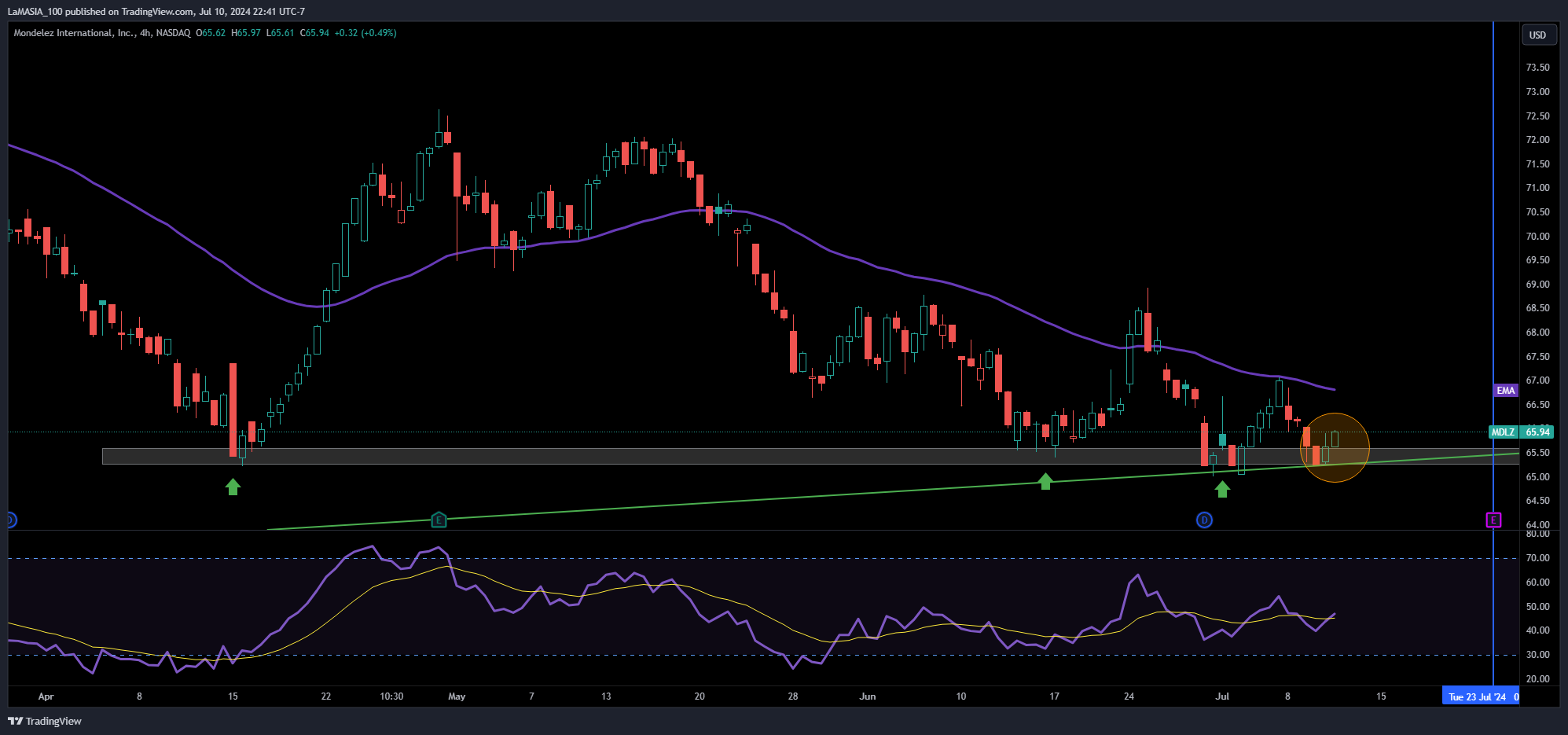This screenshot has width=1568, height=735.
Task: Open the USD currency selector
Action: point(1537,35)
